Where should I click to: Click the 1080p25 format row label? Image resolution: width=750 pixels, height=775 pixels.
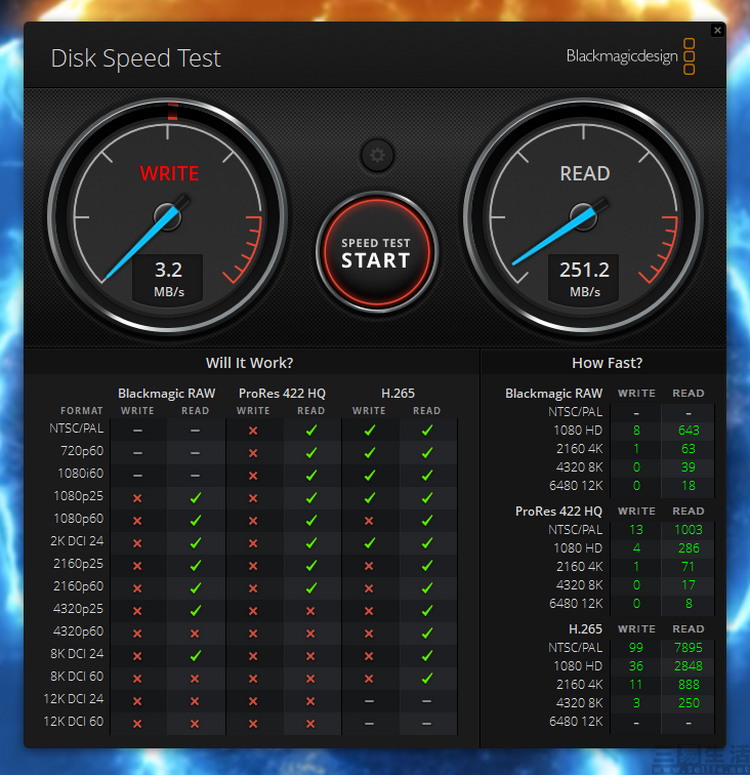[x=79, y=496]
